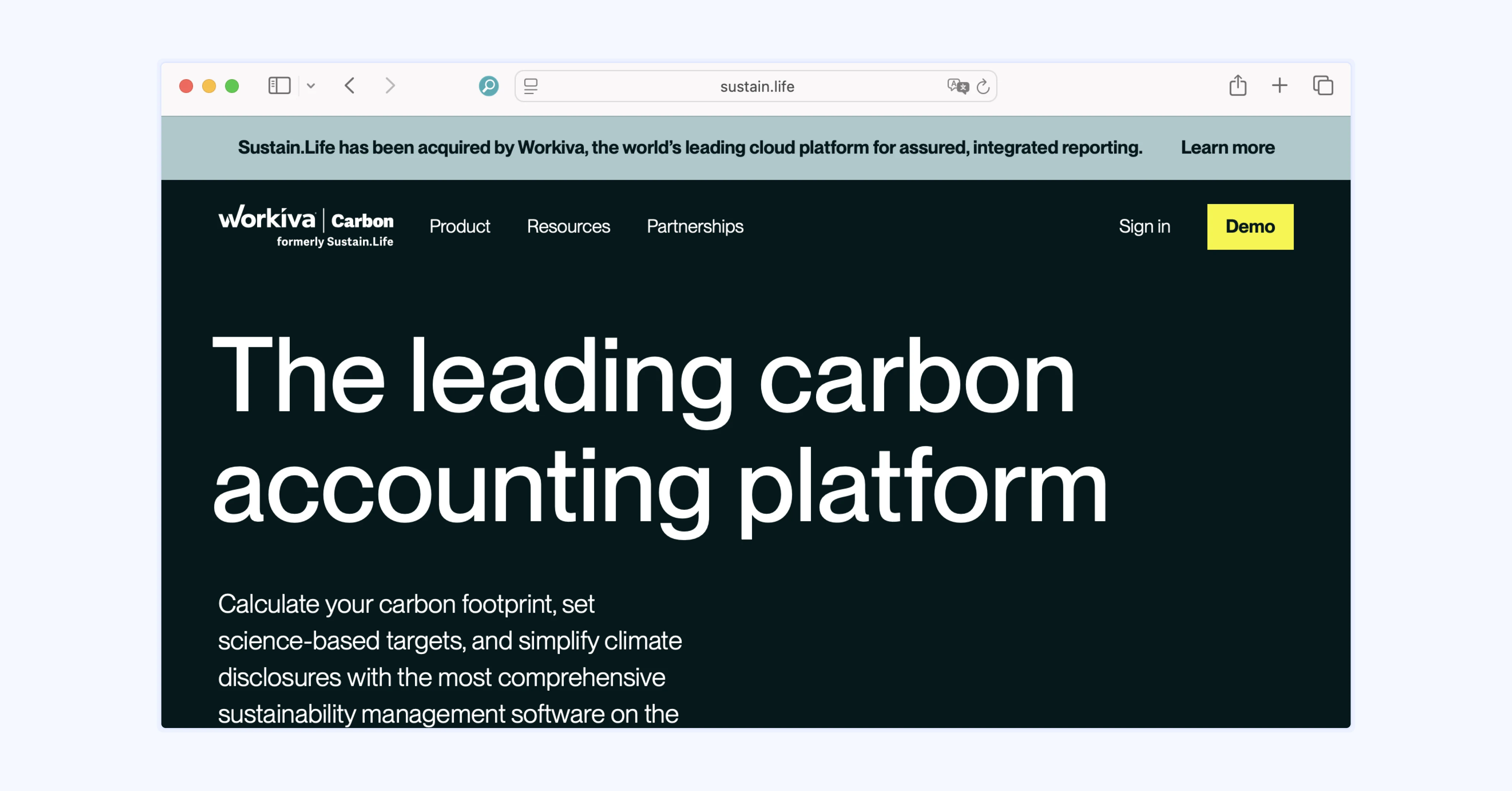Open a new tab with plus icon
The image size is (1512, 791).
(1279, 86)
